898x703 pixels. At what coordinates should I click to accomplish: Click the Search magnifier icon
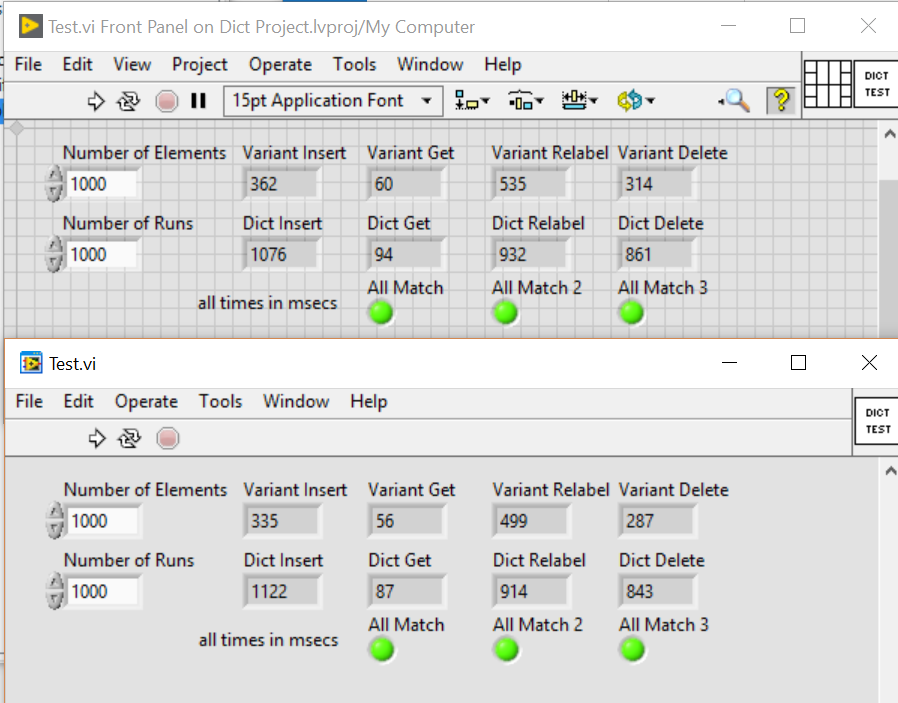[735, 101]
